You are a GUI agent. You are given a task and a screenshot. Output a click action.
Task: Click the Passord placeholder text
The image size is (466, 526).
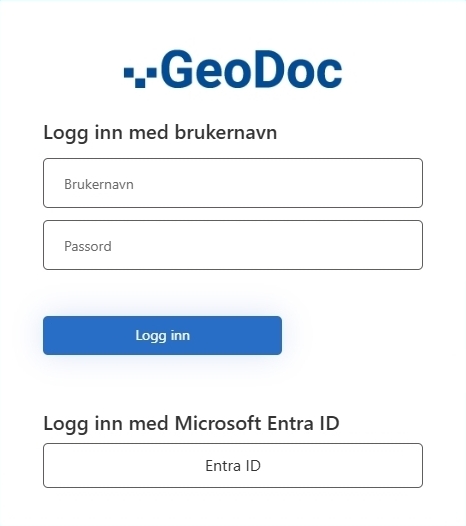(88, 247)
